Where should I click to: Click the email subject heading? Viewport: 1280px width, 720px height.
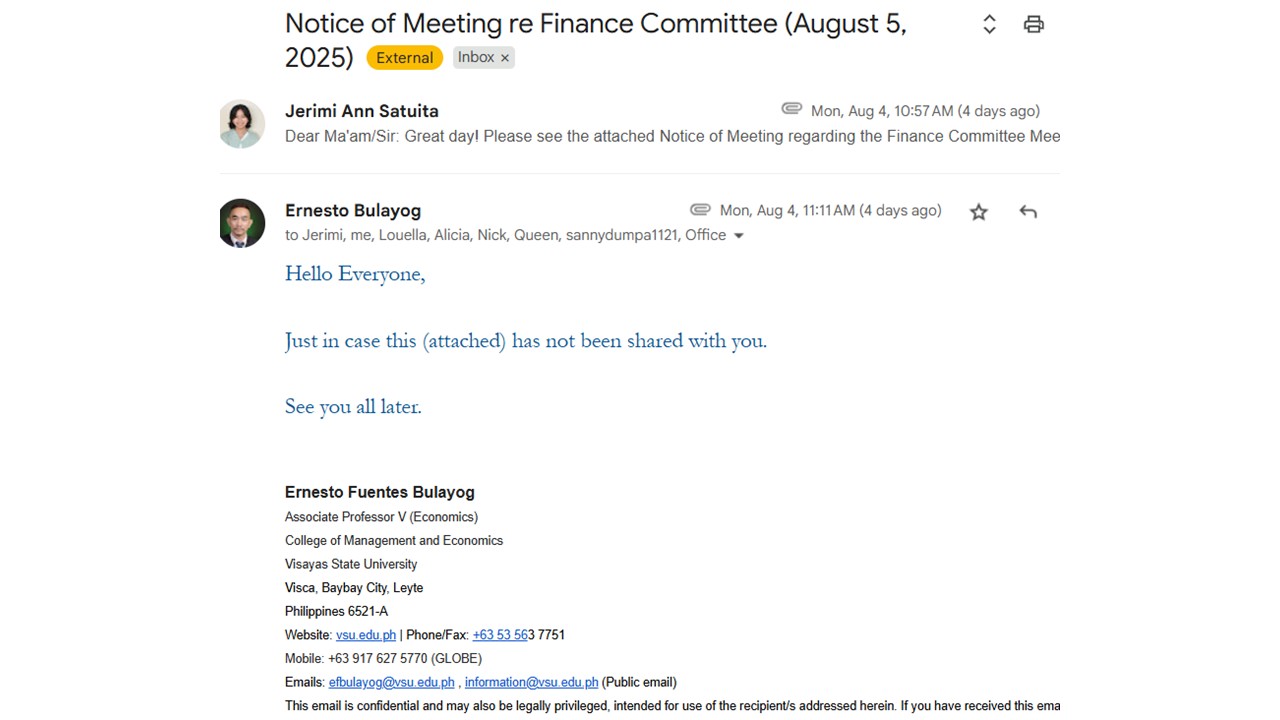point(595,25)
